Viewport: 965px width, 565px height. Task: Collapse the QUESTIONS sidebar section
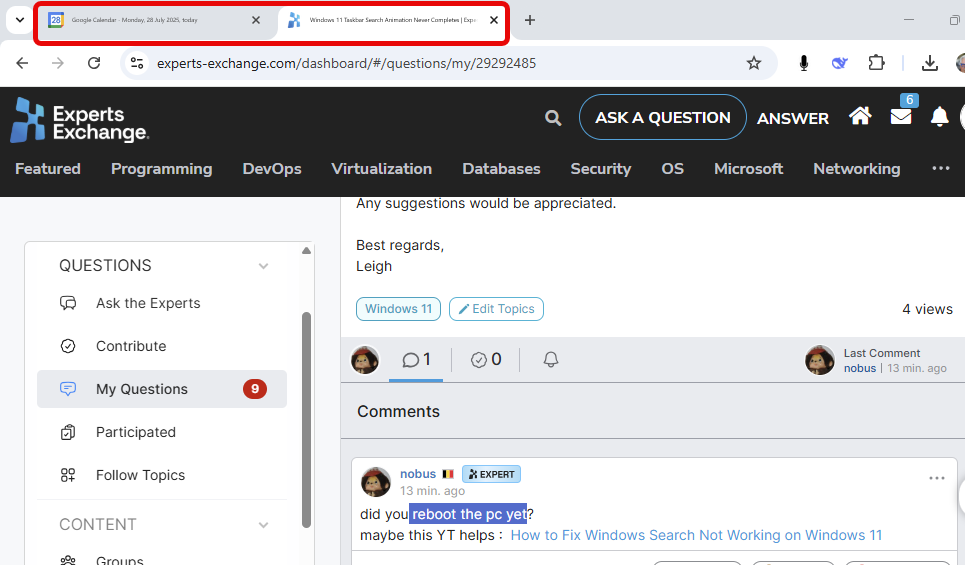[263, 266]
